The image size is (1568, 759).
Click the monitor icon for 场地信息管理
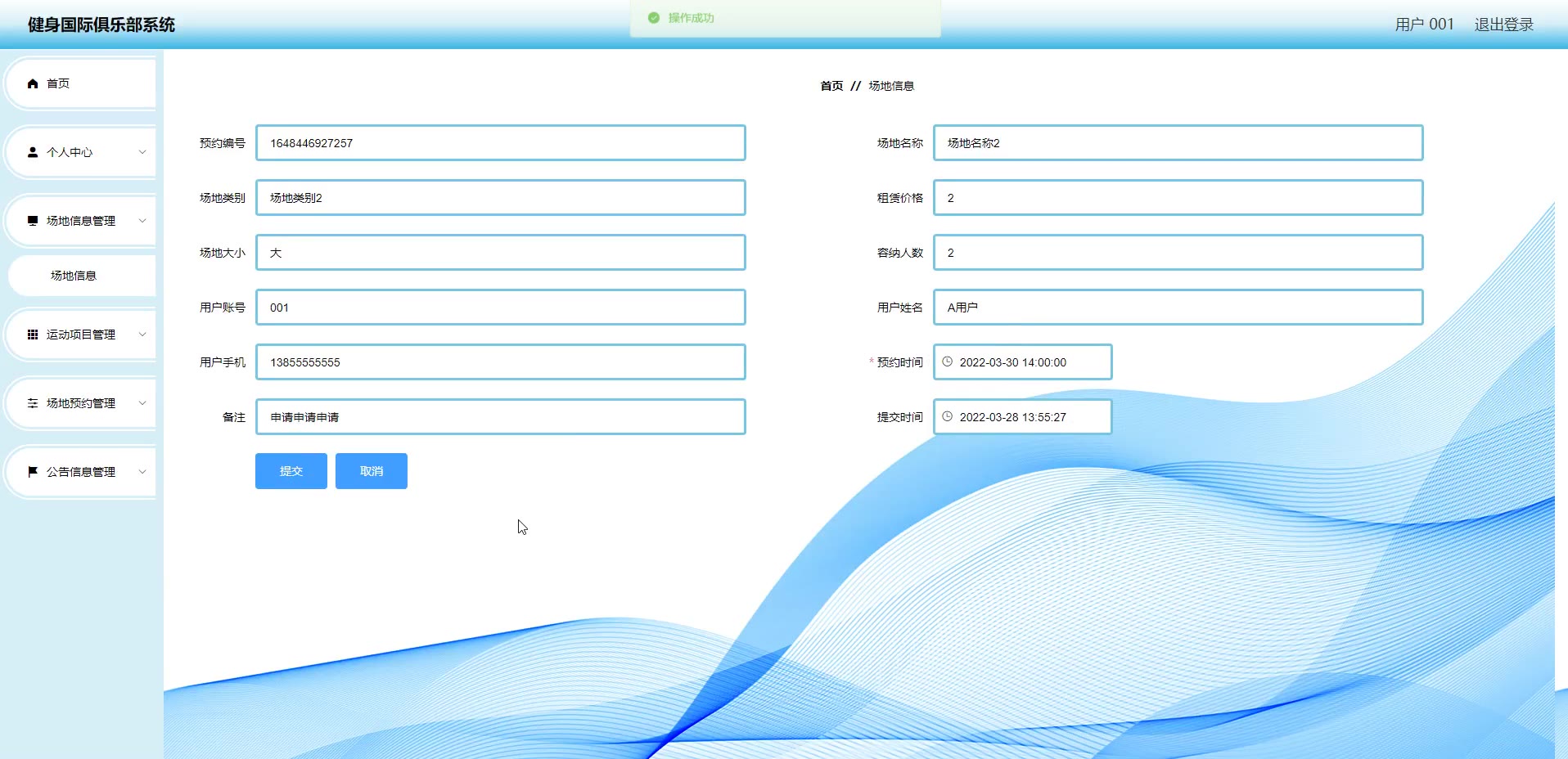[33, 221]
